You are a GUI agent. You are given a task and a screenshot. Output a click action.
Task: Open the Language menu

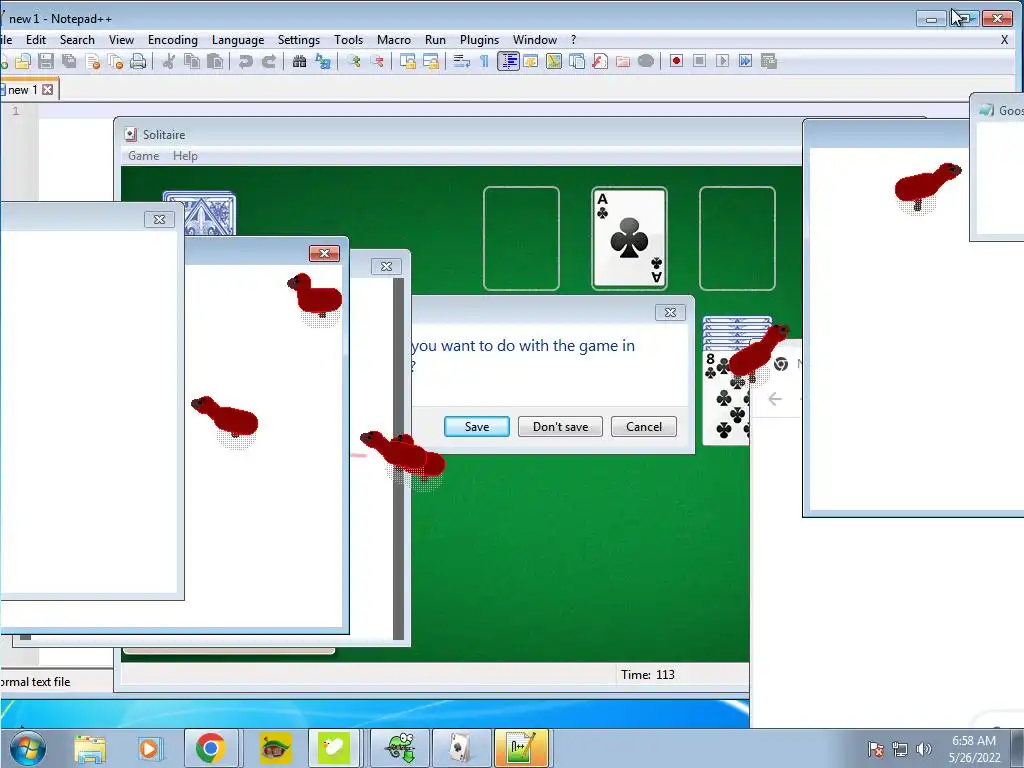click(238, 40)
